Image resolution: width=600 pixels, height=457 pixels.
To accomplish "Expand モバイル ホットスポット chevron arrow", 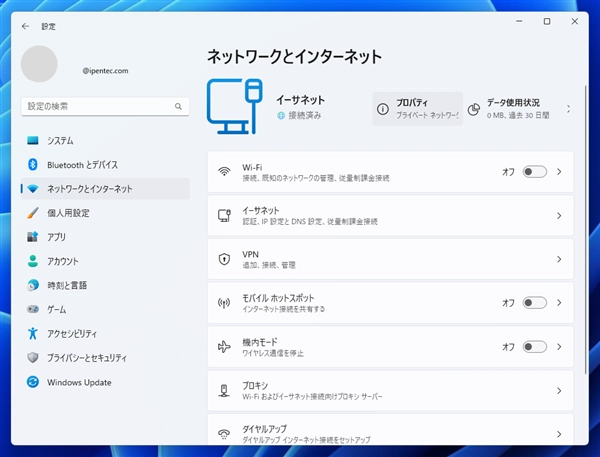I will [559, 303].
